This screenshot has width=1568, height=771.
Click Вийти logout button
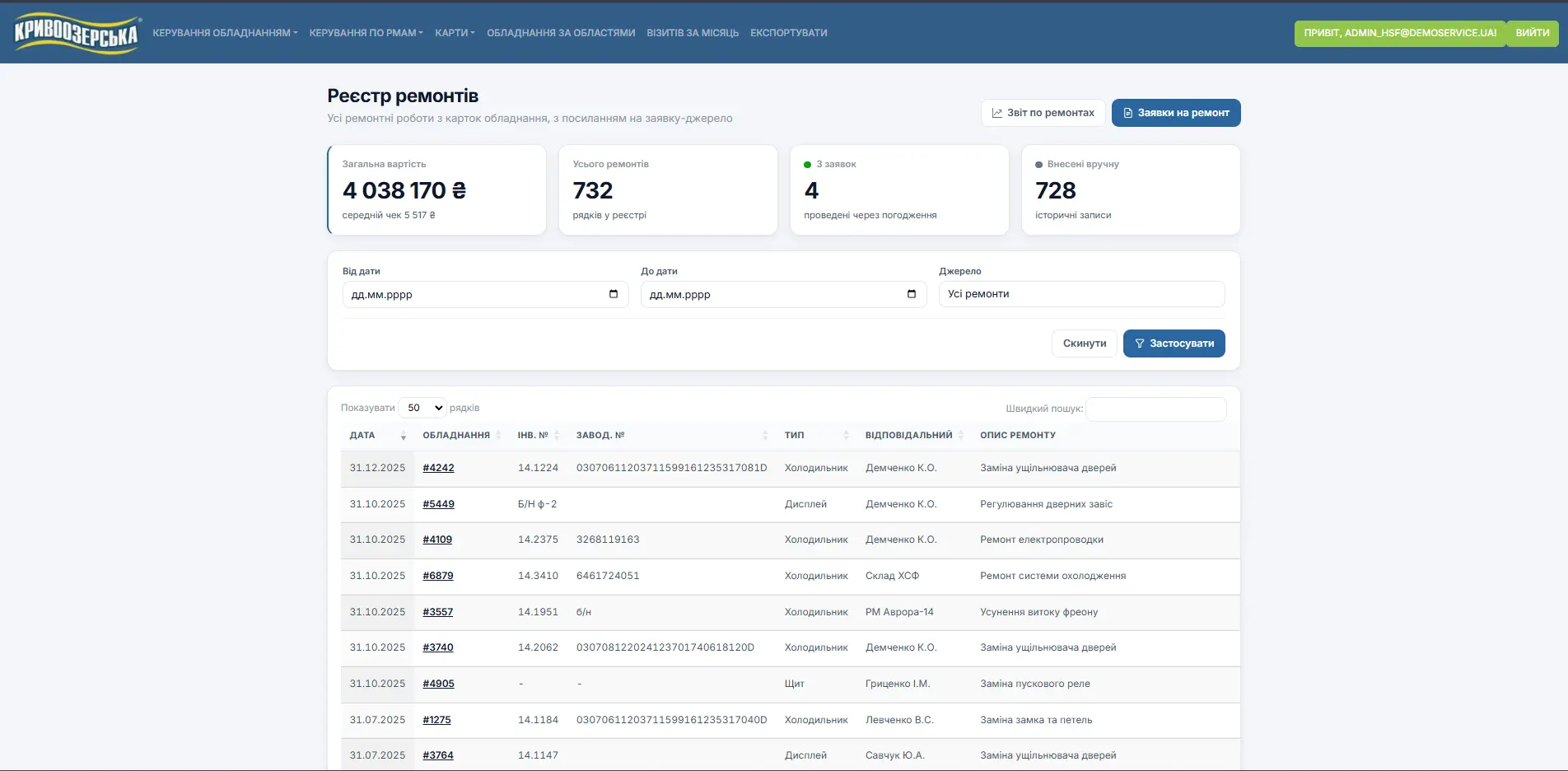[x=1533, y=33]
